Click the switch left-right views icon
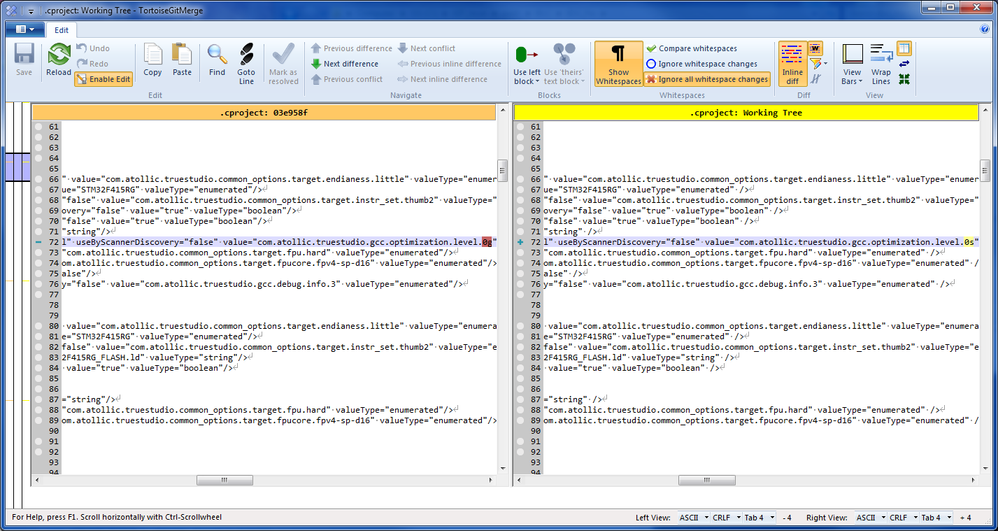 904,64
